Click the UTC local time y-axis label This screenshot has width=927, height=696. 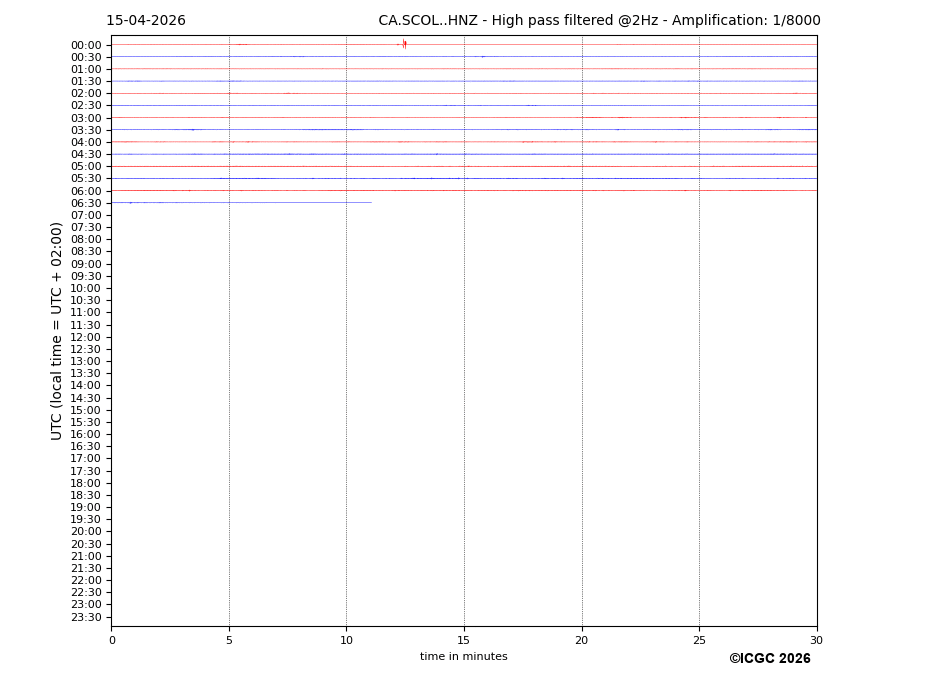(57, 331)
